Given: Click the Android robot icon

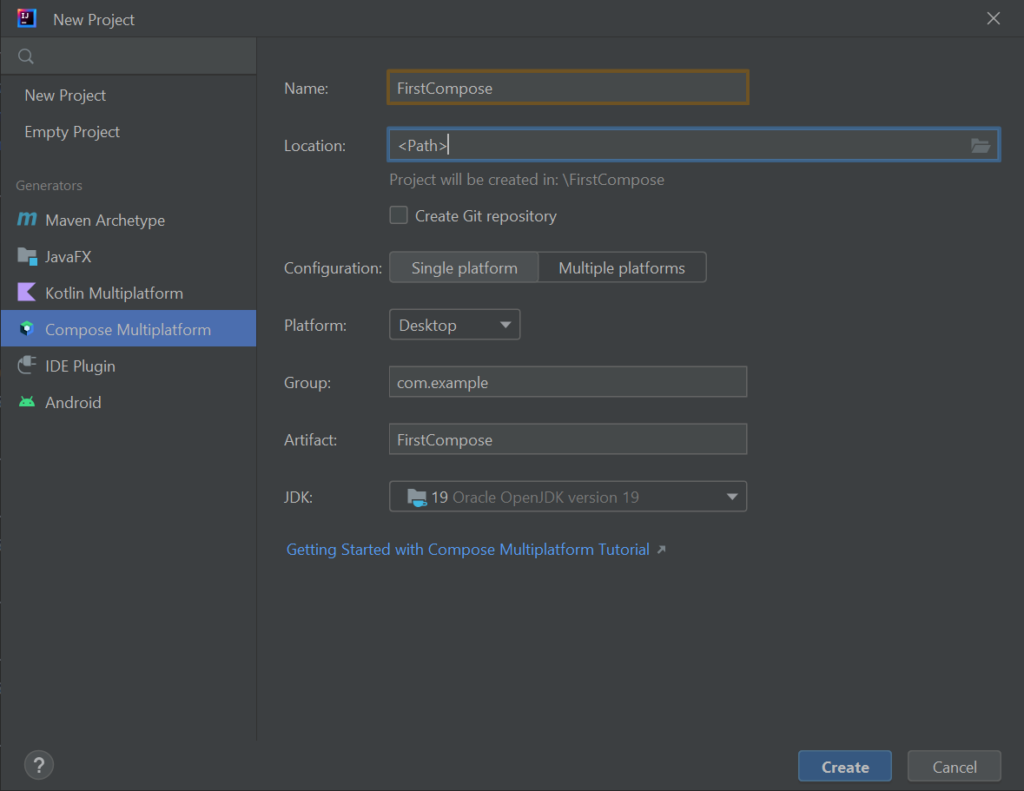Looking at the screenshot, I should (27, 402).
